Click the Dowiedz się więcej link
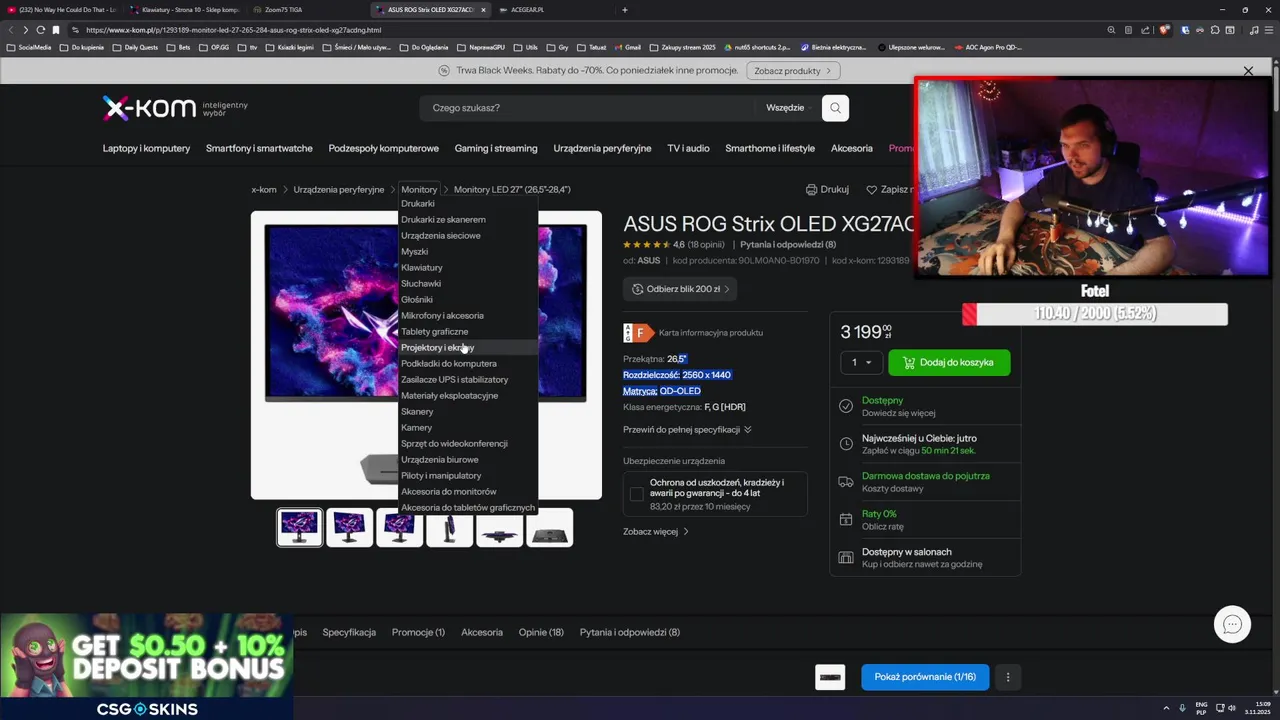 point(899,413)
